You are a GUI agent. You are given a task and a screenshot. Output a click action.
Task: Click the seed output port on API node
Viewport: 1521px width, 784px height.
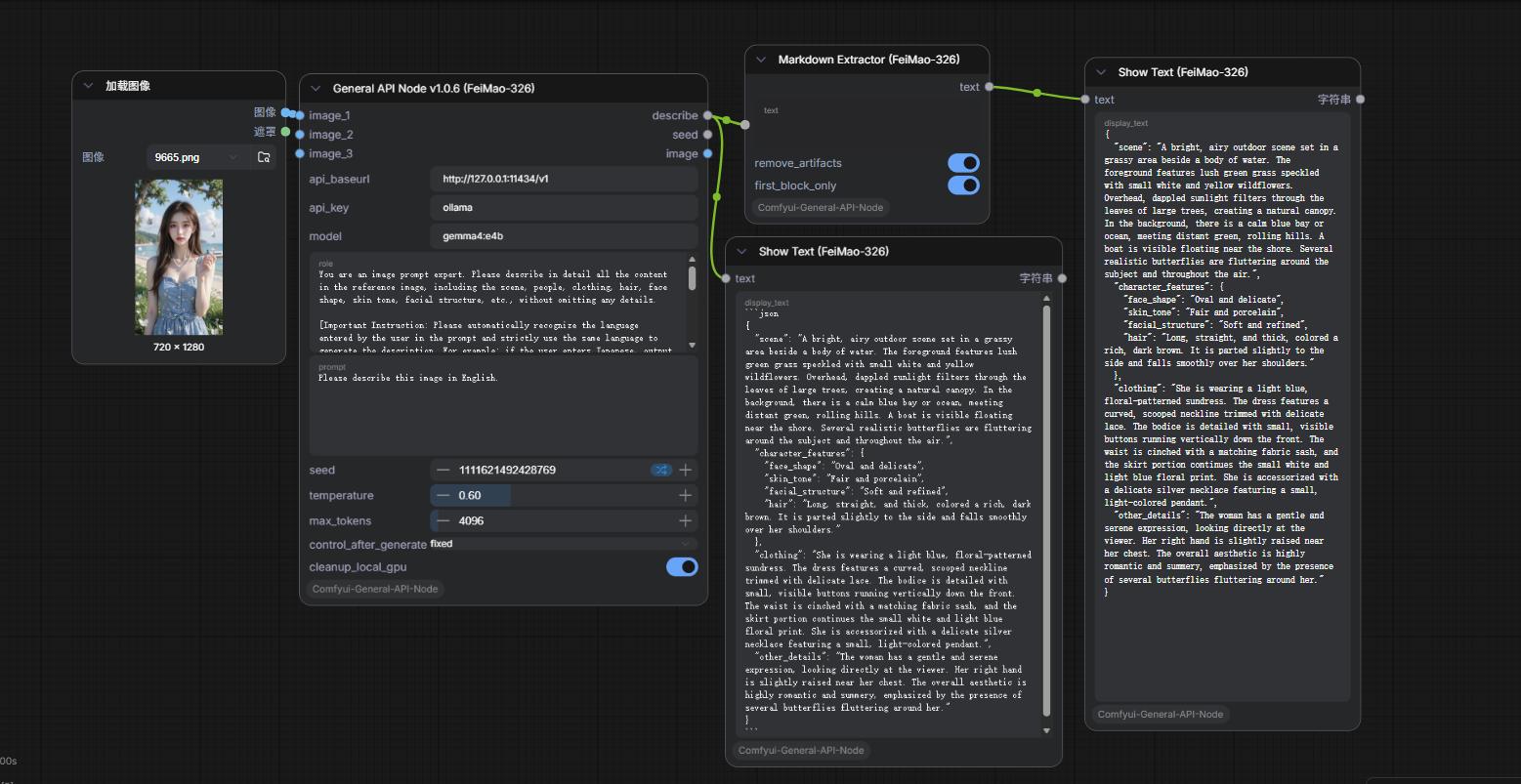pyautogui.click(x=707, y=135)
